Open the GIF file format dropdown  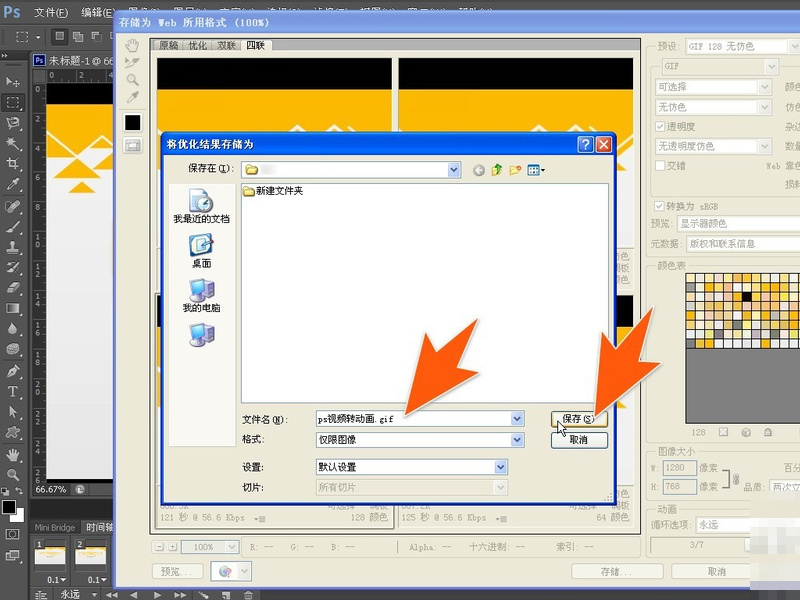click(771, 66)
